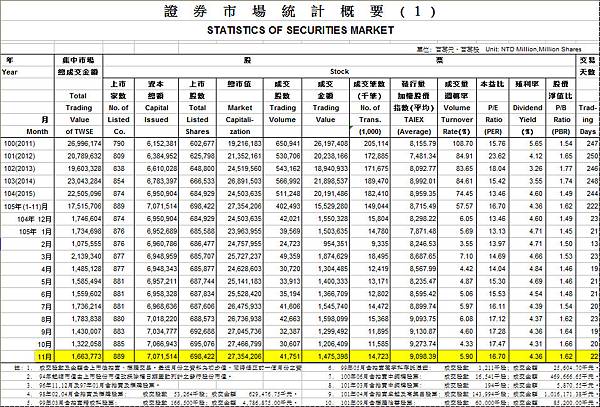Image resolution: width=600 pixels, height=407 pixels.
Task: Select the "TAIEX (Average)" column header
Action: coord(414,125)
